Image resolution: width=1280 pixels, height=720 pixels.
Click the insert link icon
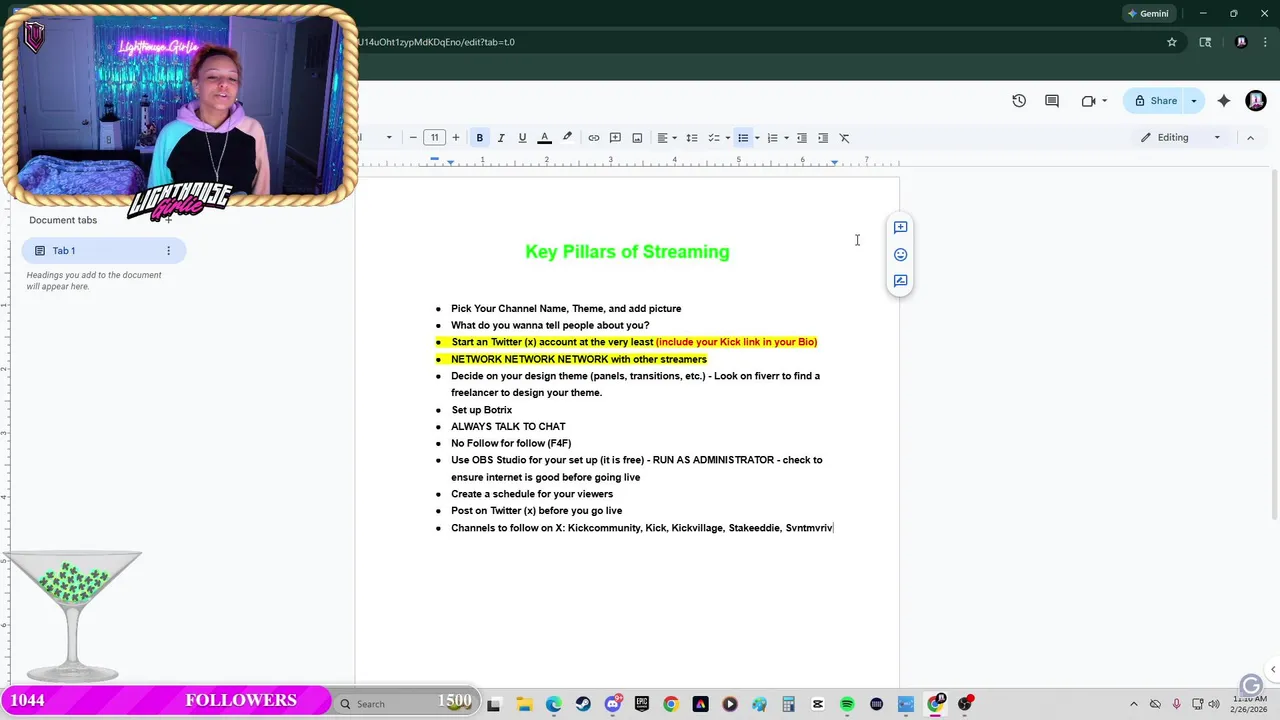coord(594,138)
